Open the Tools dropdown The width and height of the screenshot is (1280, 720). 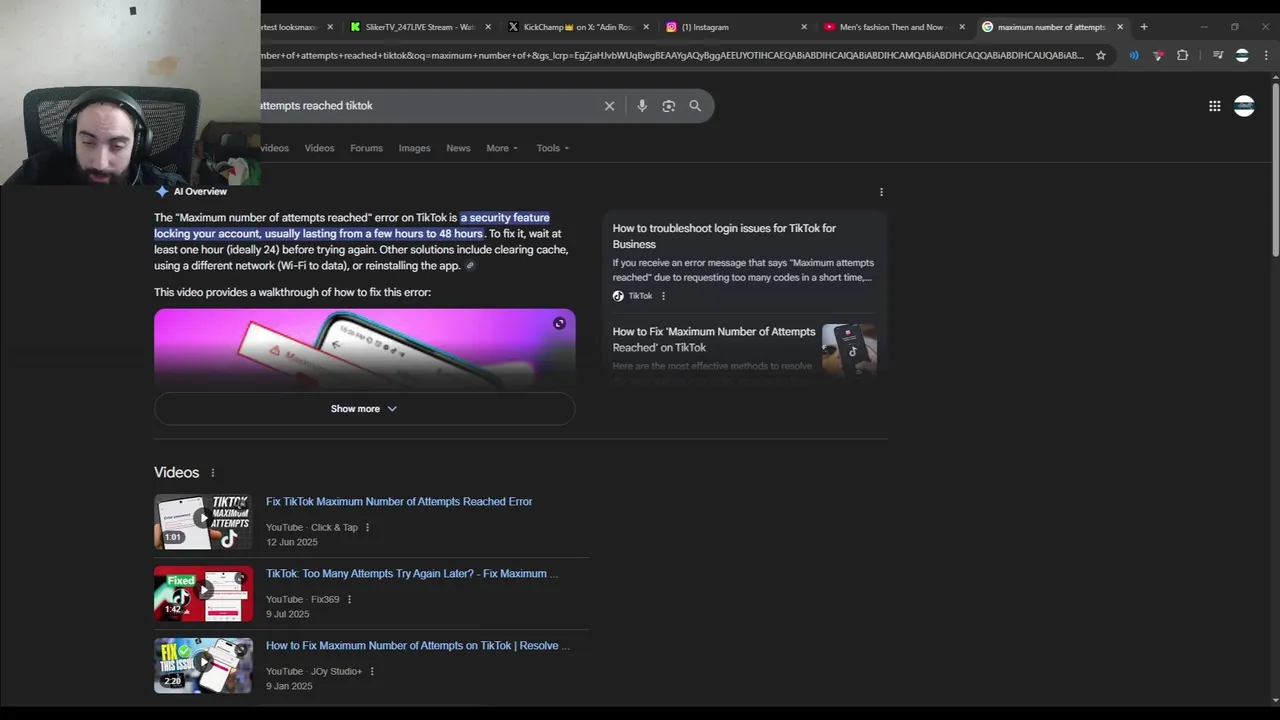[x=552, y=148]
